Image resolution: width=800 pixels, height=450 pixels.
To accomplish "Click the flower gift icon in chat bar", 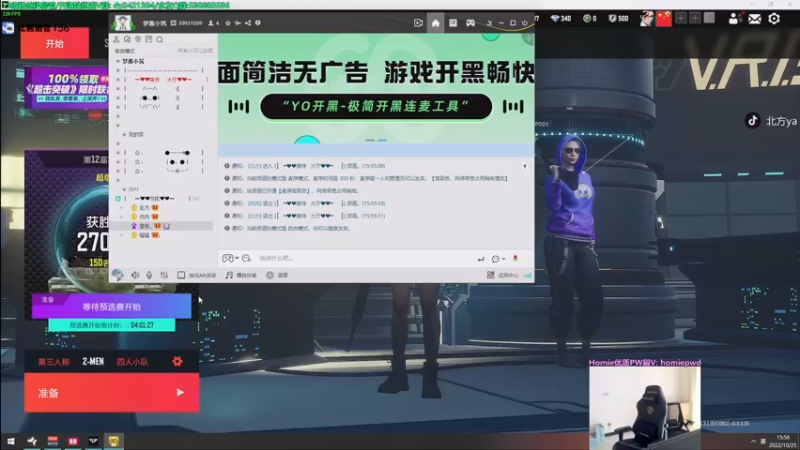I will point(515,258).
